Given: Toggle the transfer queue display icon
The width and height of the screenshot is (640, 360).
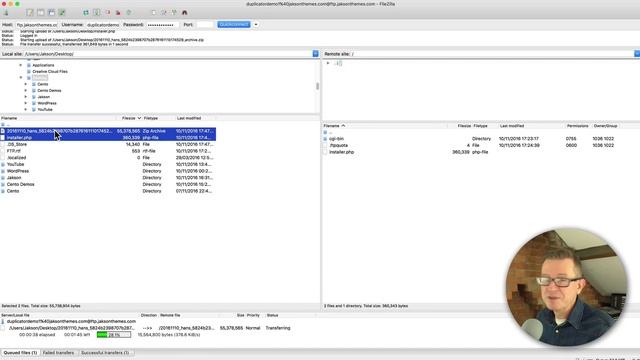Looking at the screenshot, I should [x=62, y=13].
